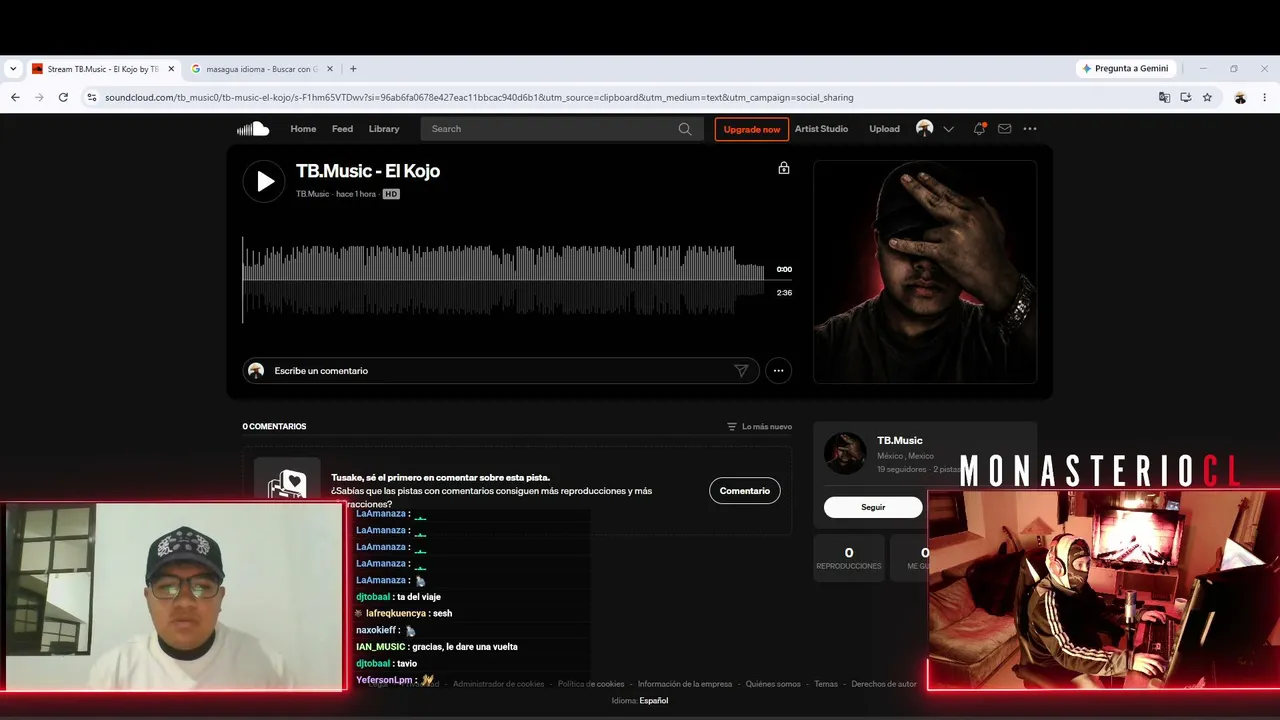Click the translate page icon
Screen dimensions: 1280x720
pyautogui.click(x=1164, y=97)
